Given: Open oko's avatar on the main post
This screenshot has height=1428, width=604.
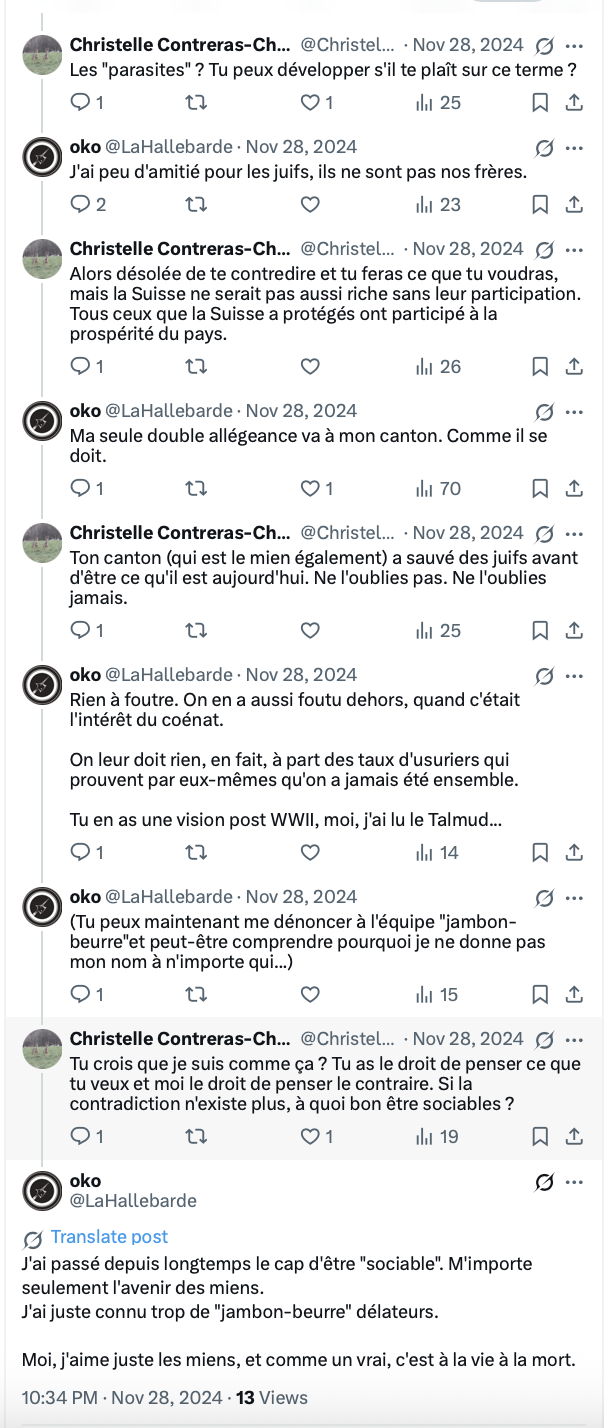Looking at the screenshot, I should [x=43, y=1190].
